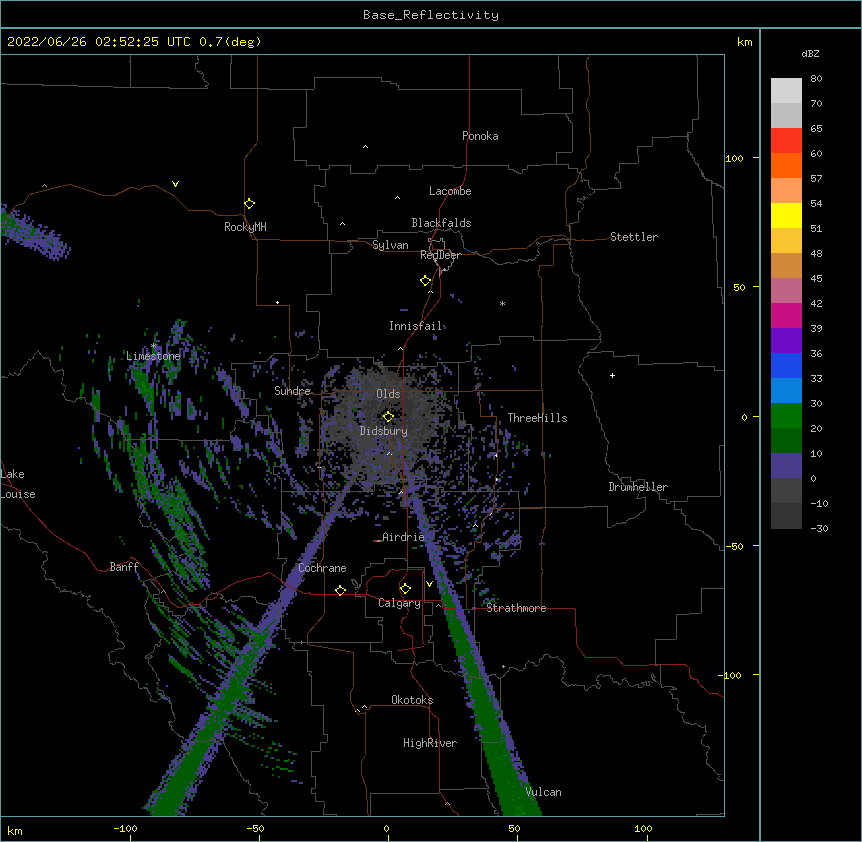
Task: Click the Drumheller city label
Action: click(638, 487)
